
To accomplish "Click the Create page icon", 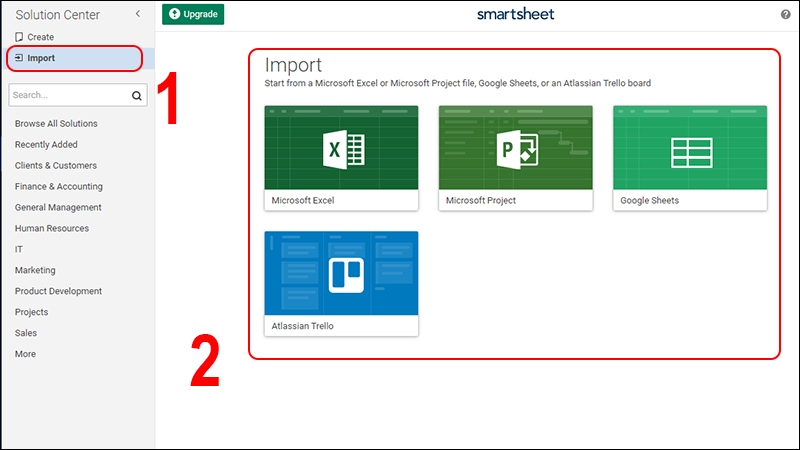I will 19,37.
